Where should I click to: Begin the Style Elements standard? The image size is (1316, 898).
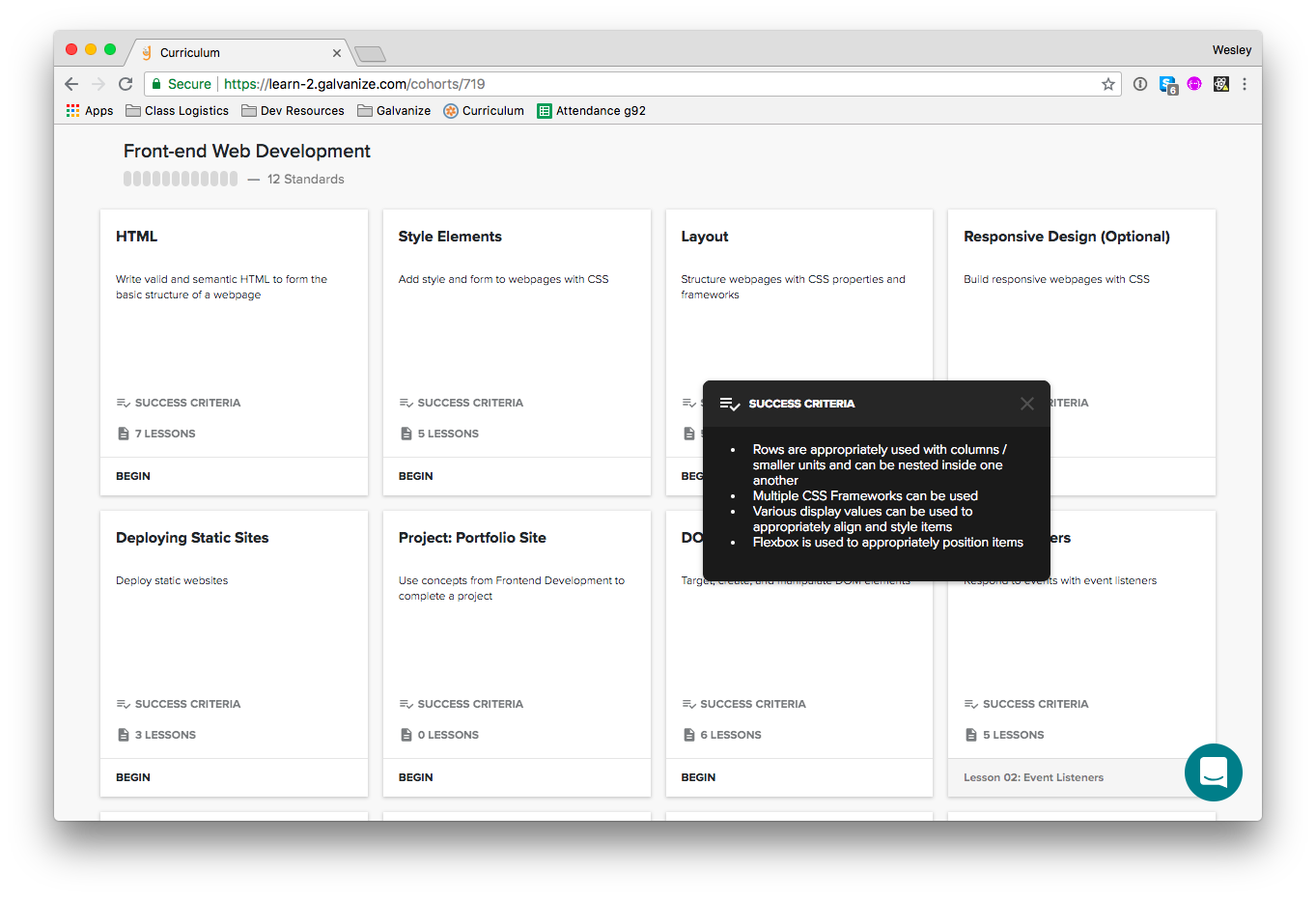click(x=416, y=476)
